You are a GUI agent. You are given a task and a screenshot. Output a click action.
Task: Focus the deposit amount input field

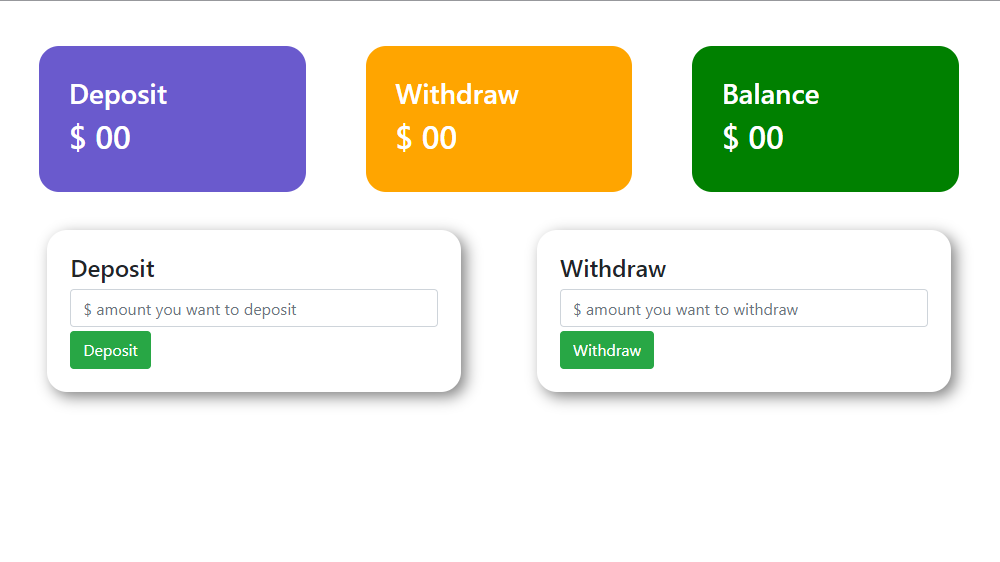[x=254, y=309]
